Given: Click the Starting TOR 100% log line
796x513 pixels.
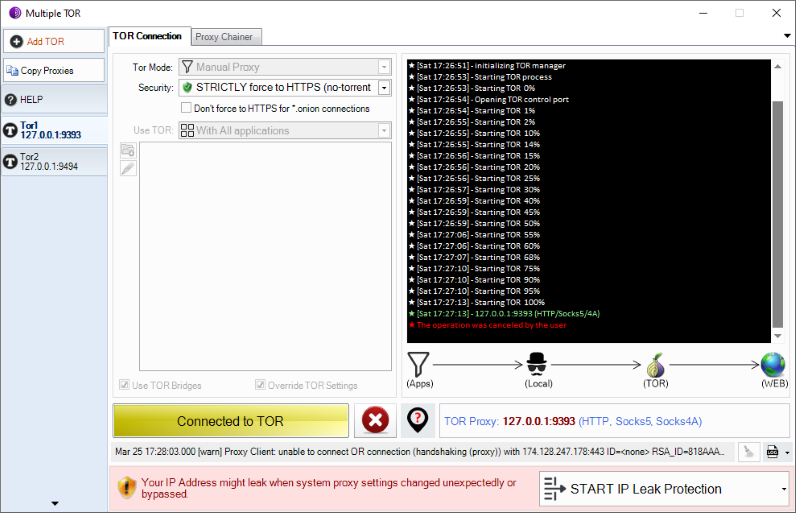Looking at the screenshot, I should 477,302.
